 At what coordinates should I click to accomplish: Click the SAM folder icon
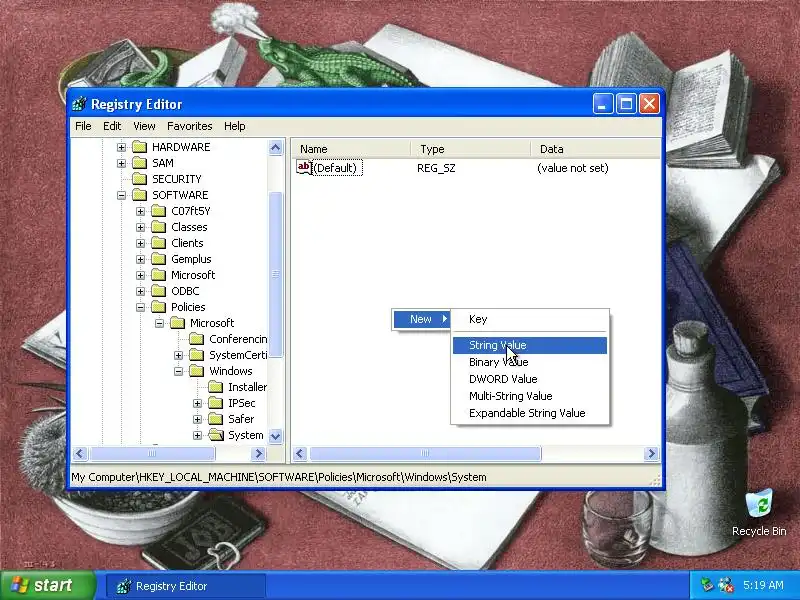(x=140, y=163)
